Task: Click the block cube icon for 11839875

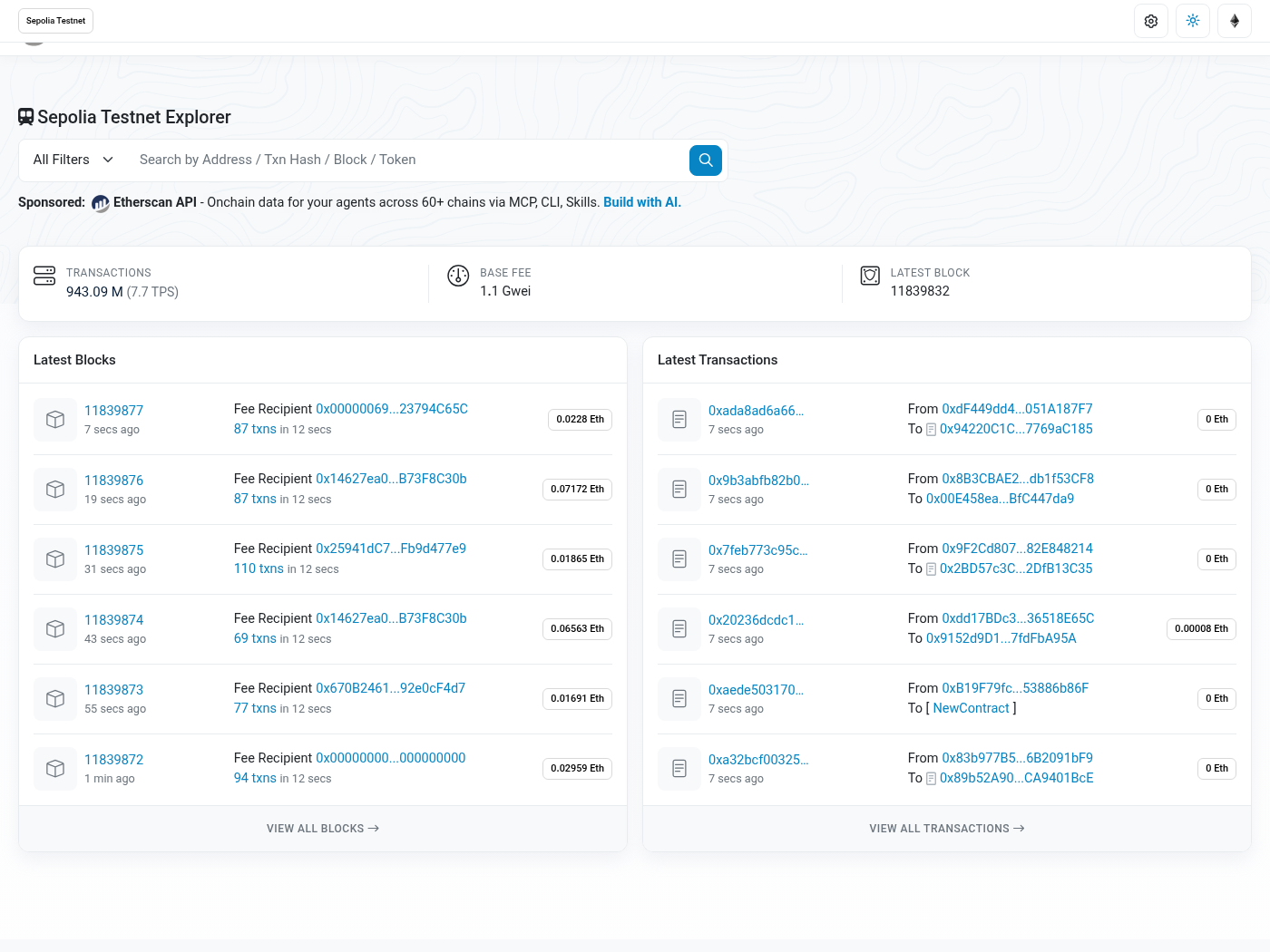Action: pyautogui.click(x=55, y=559)
